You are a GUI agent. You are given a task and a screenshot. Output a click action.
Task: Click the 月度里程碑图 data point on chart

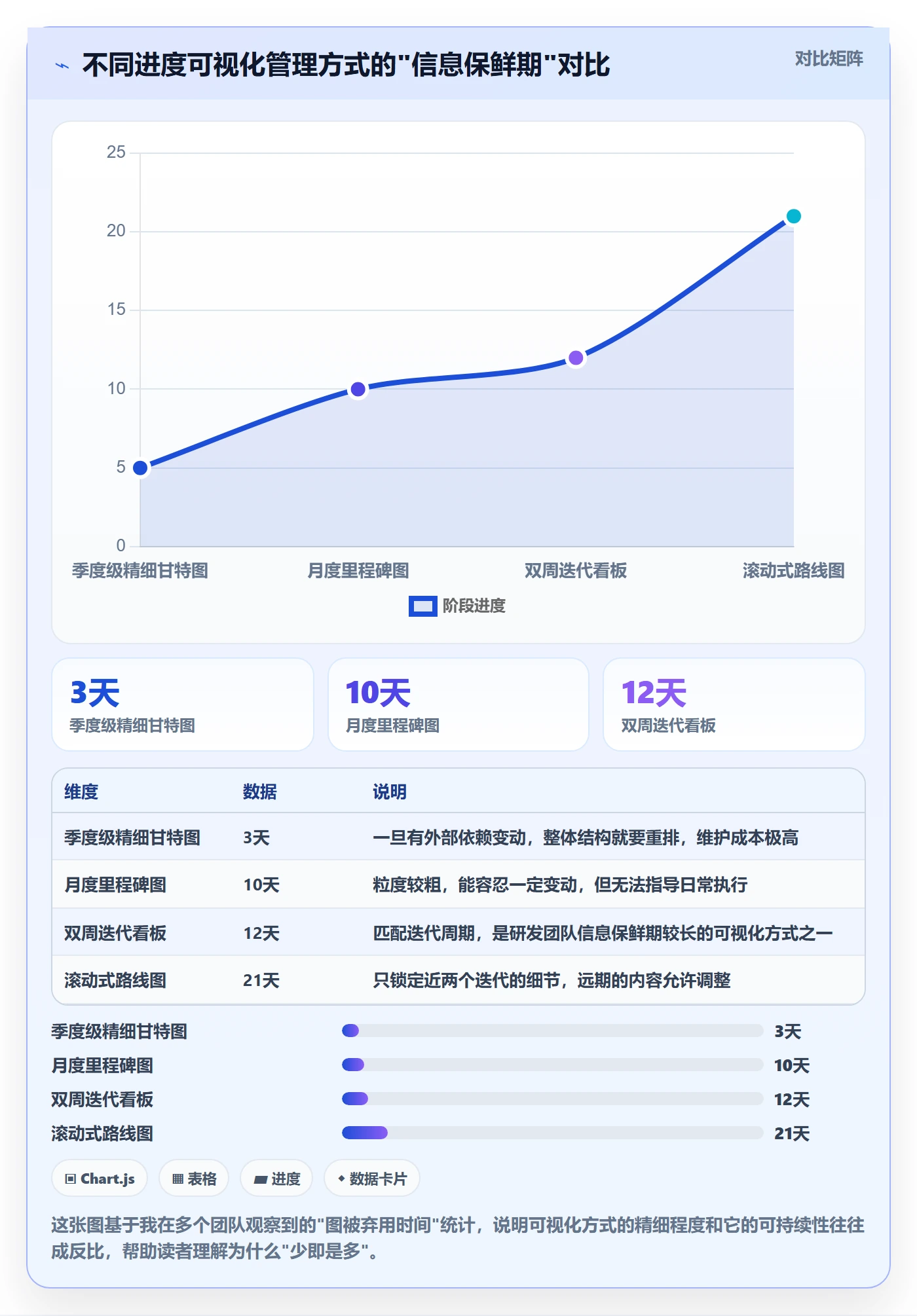pyautogui.click(x=358, y=390)
